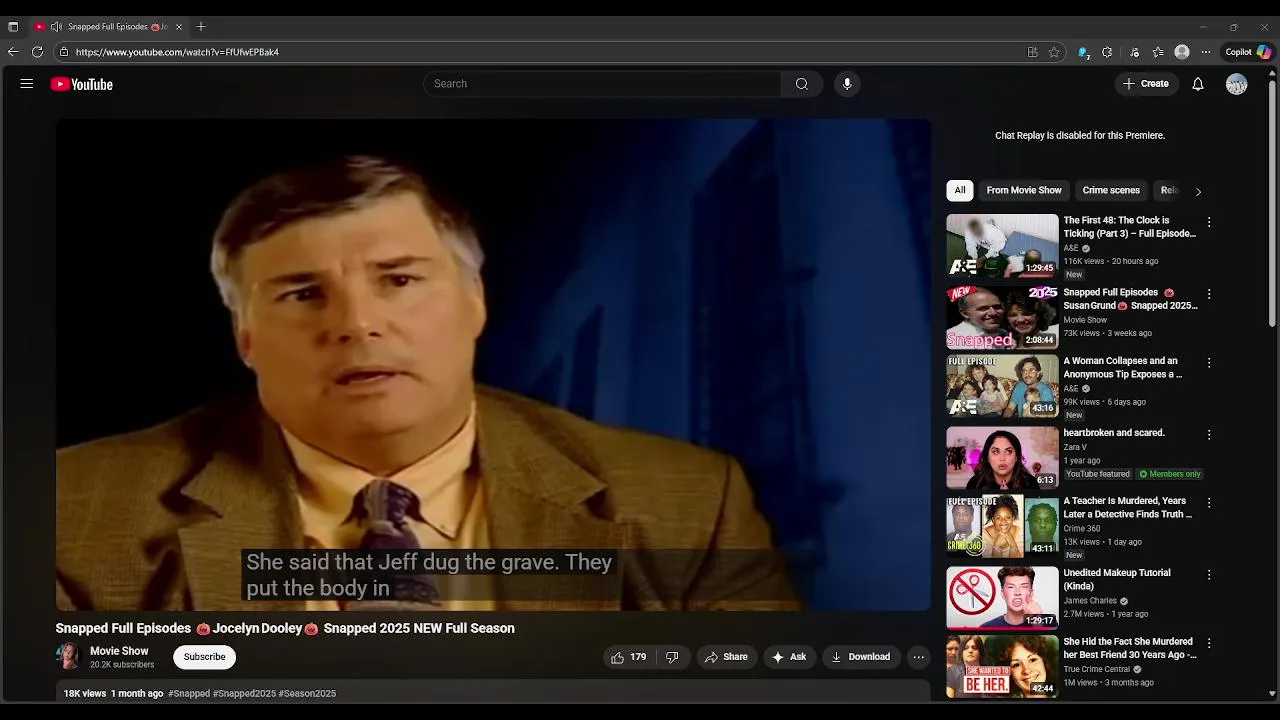This screenshot has width=1280, height=720.
Task: Open options for A Woman Collapses video
Action: pos(1209,363)
